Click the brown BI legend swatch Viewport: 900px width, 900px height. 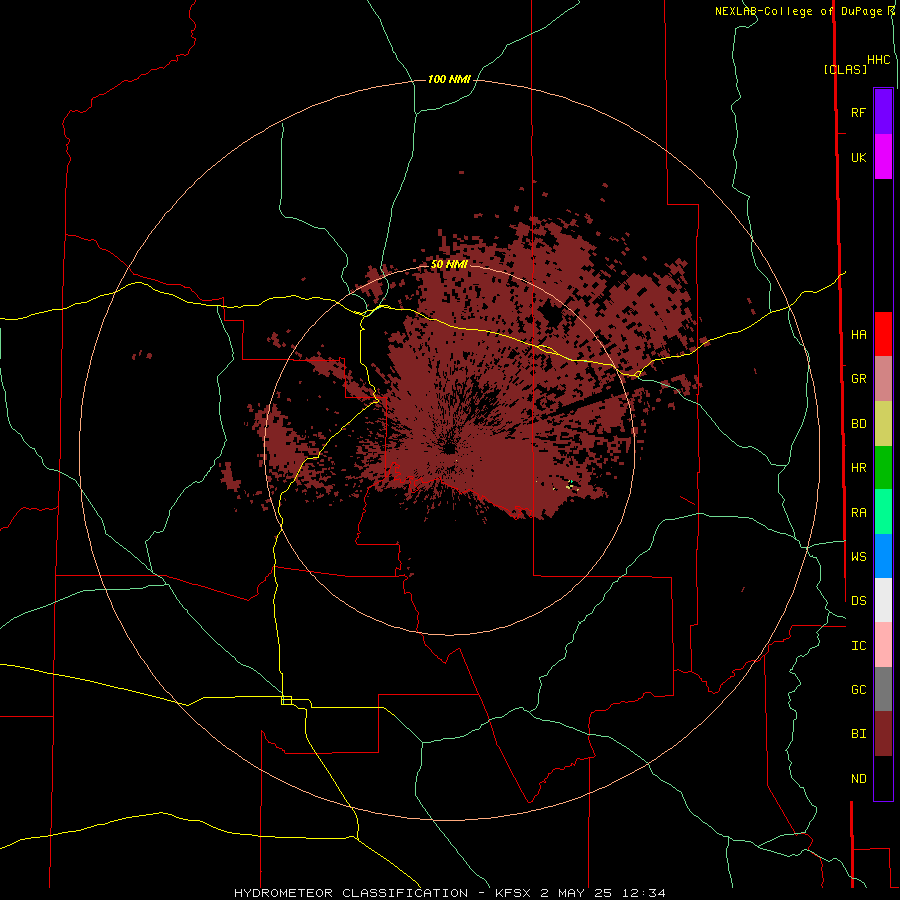[x=883, y=734]
